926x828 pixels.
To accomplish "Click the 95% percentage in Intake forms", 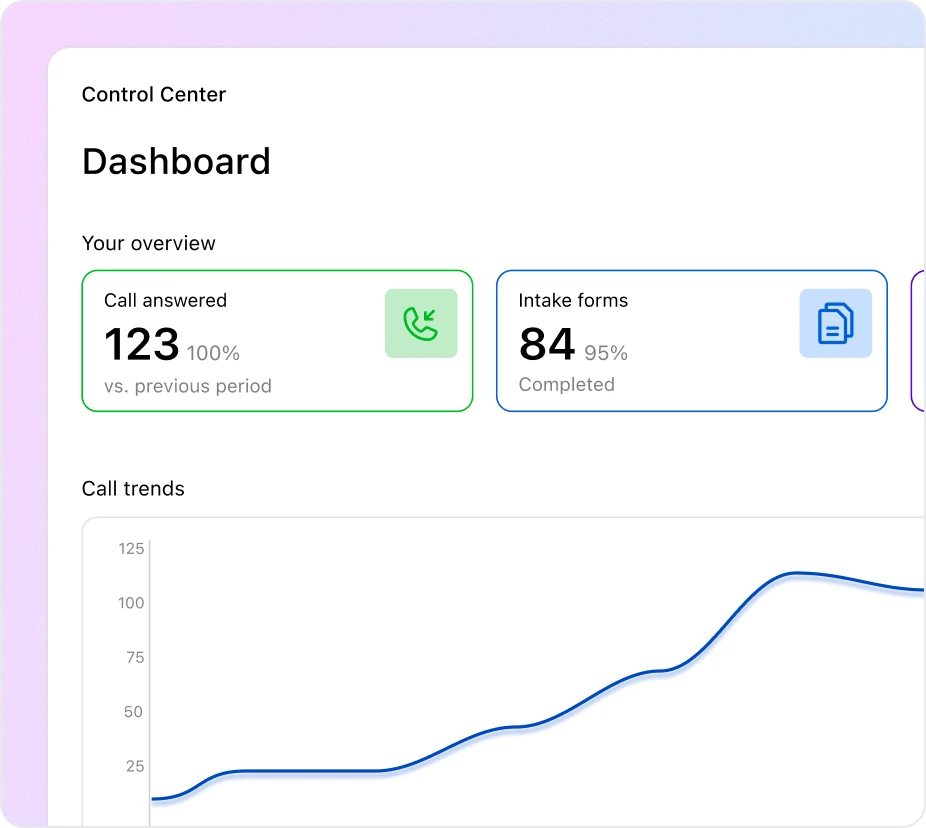I will 606,353.
